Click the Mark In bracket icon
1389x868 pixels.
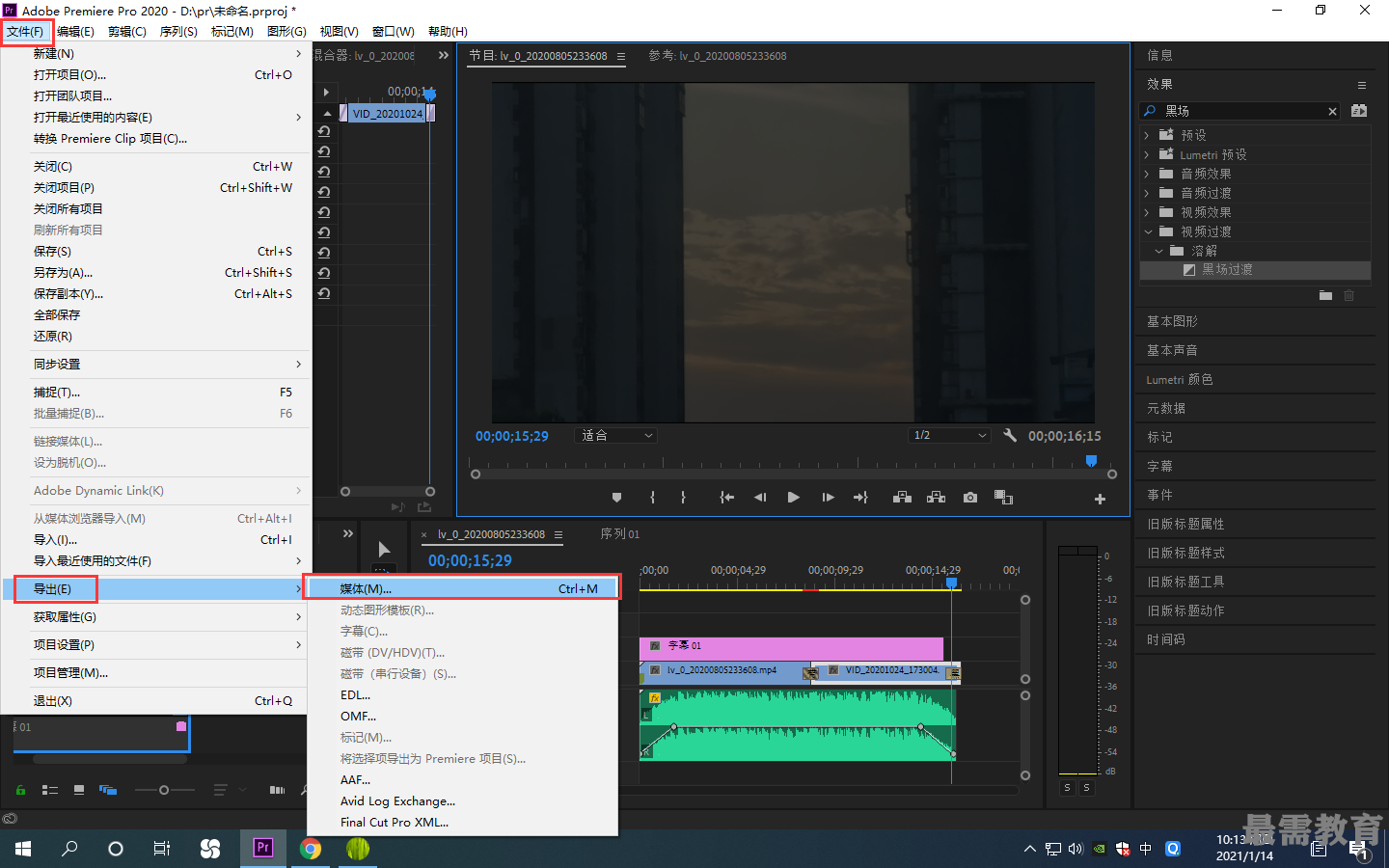pos(653,498)
